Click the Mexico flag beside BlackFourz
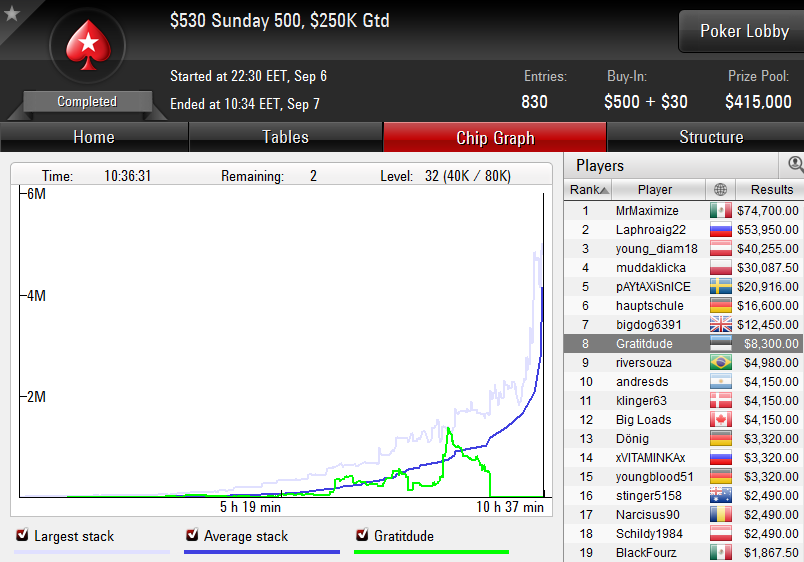This screenshot has height=562, width=804. coord(720,552)
